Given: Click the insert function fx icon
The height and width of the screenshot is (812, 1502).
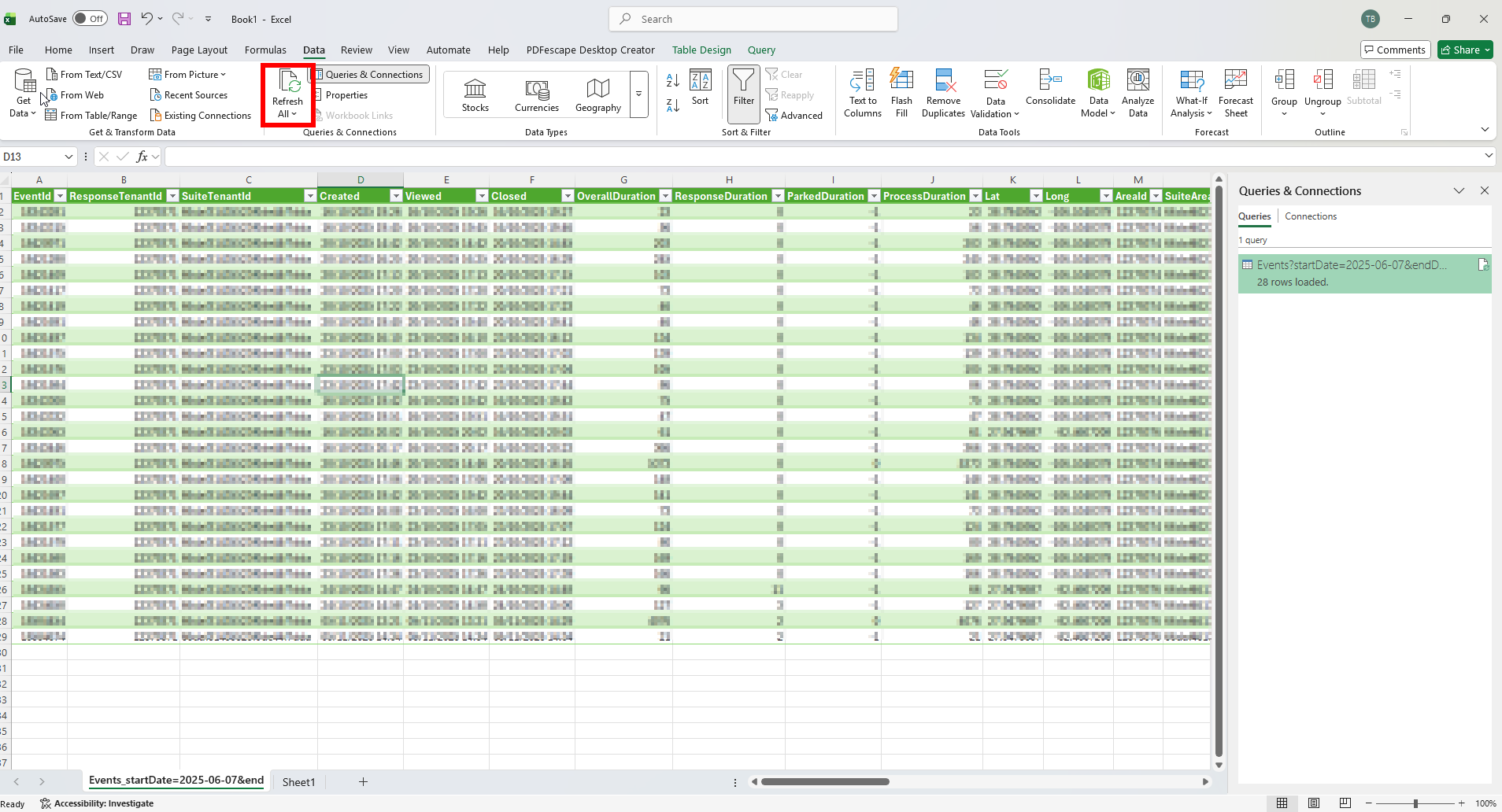Looking at the screenshot, I should [x=142, y=157].
